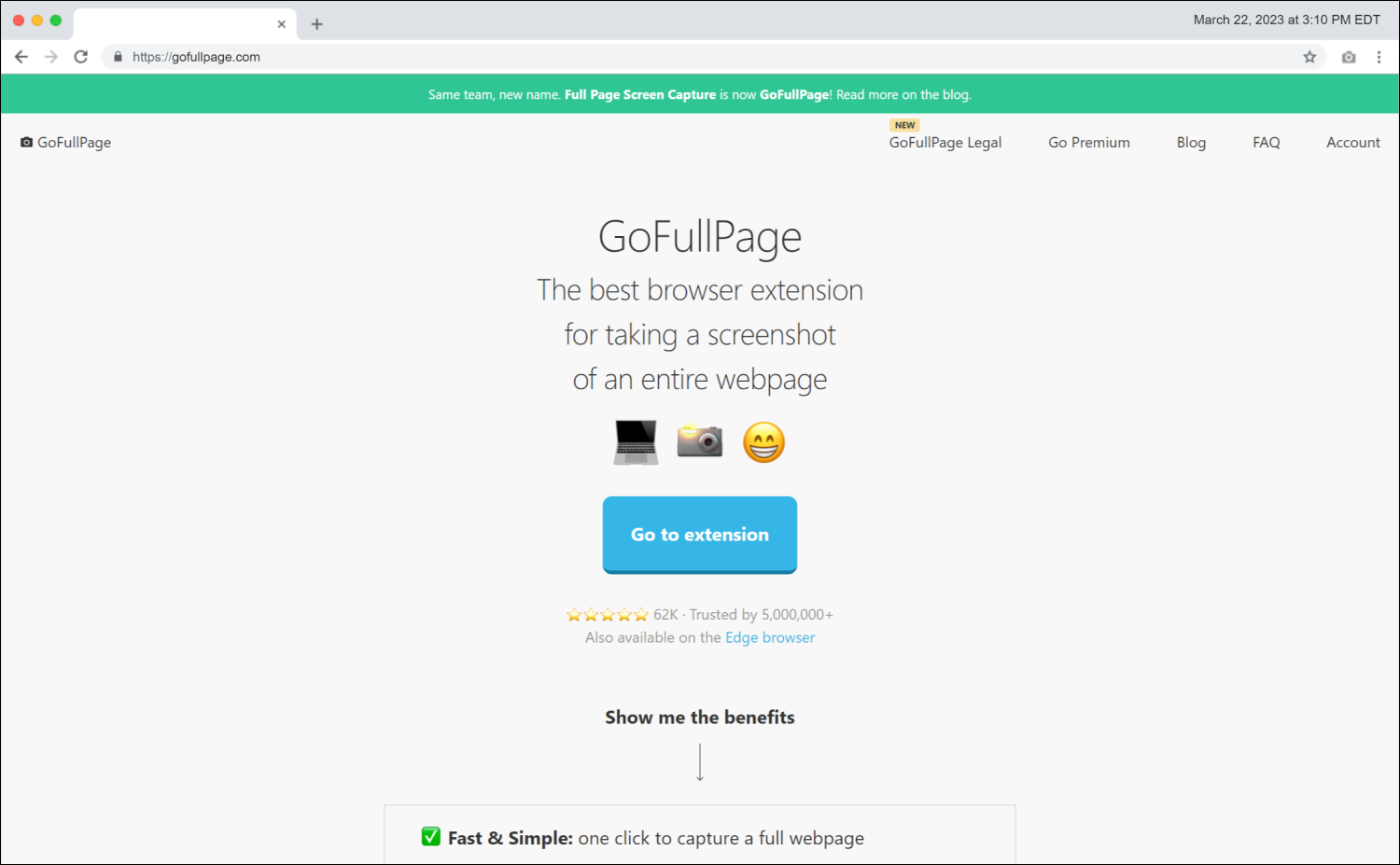Bookmark the page with the star icon
Screen dimensions: 1400x865
[1309, 56]
